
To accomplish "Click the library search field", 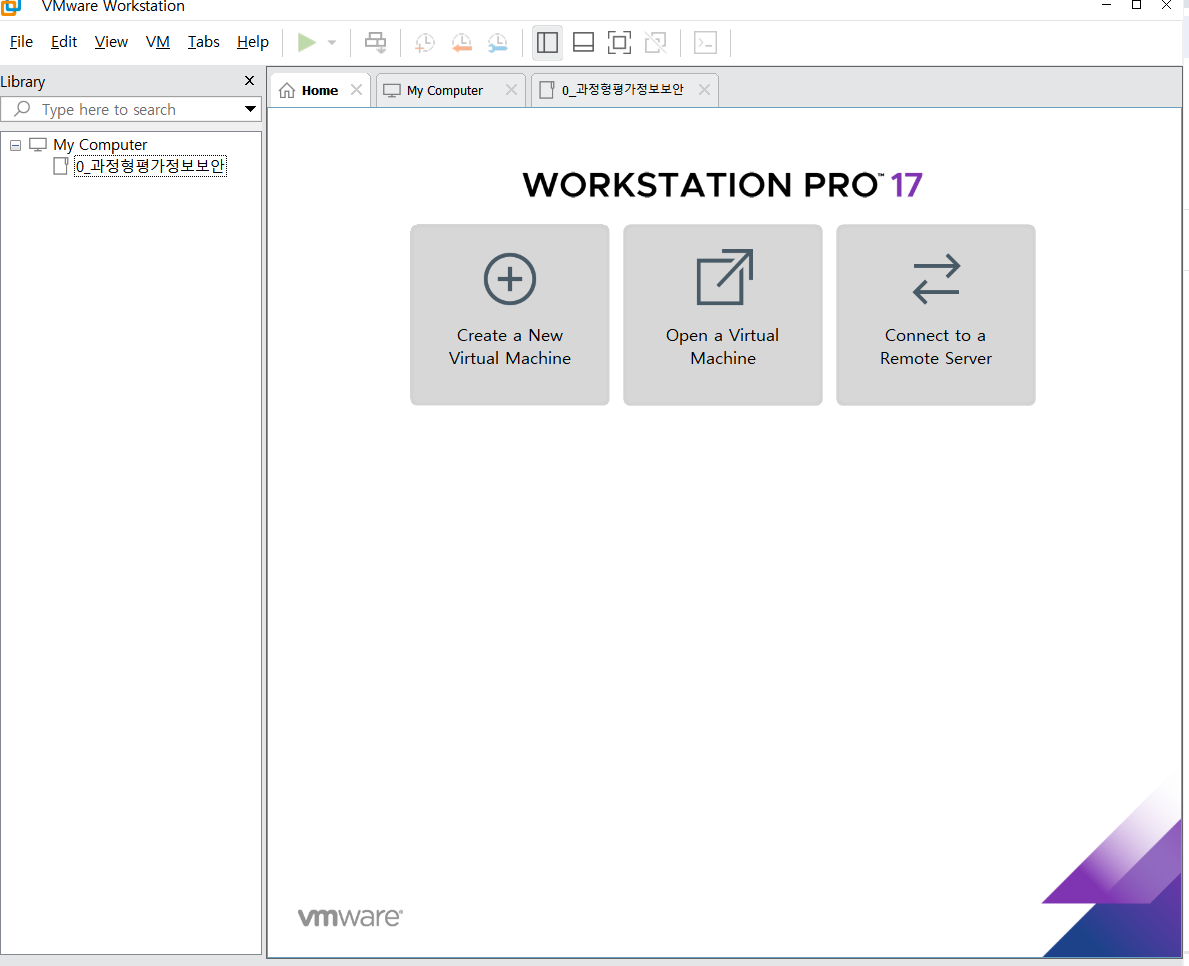I will pyautogui.click(x=131, y=109).
